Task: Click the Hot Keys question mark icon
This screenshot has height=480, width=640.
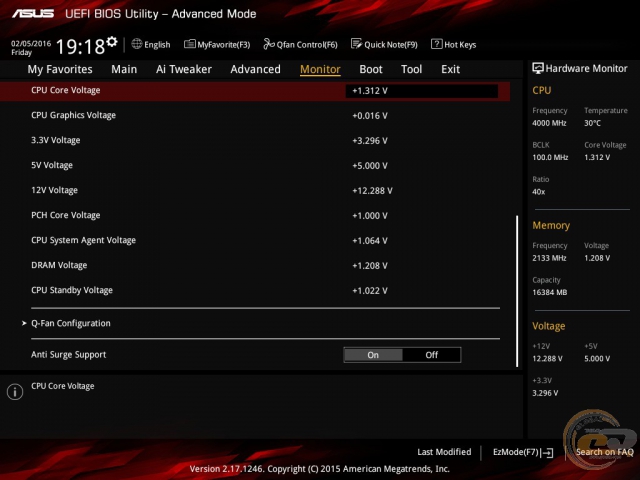Action: [436, 44]
